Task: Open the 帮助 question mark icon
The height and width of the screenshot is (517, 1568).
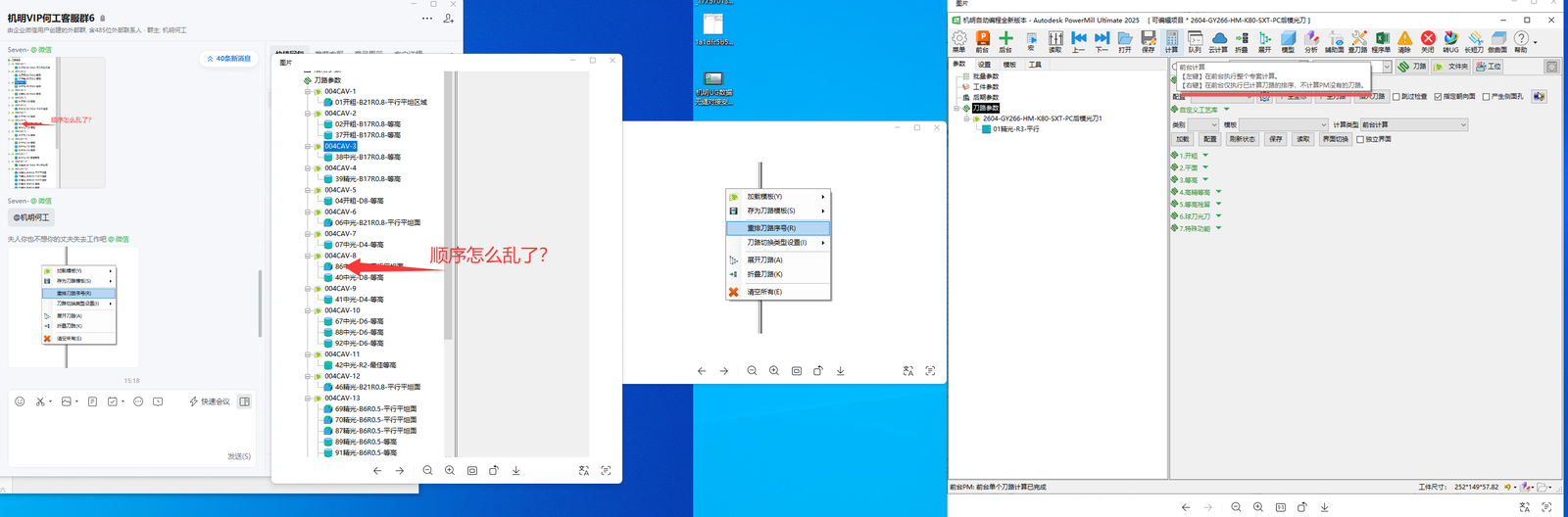Action: [1521, 41]
